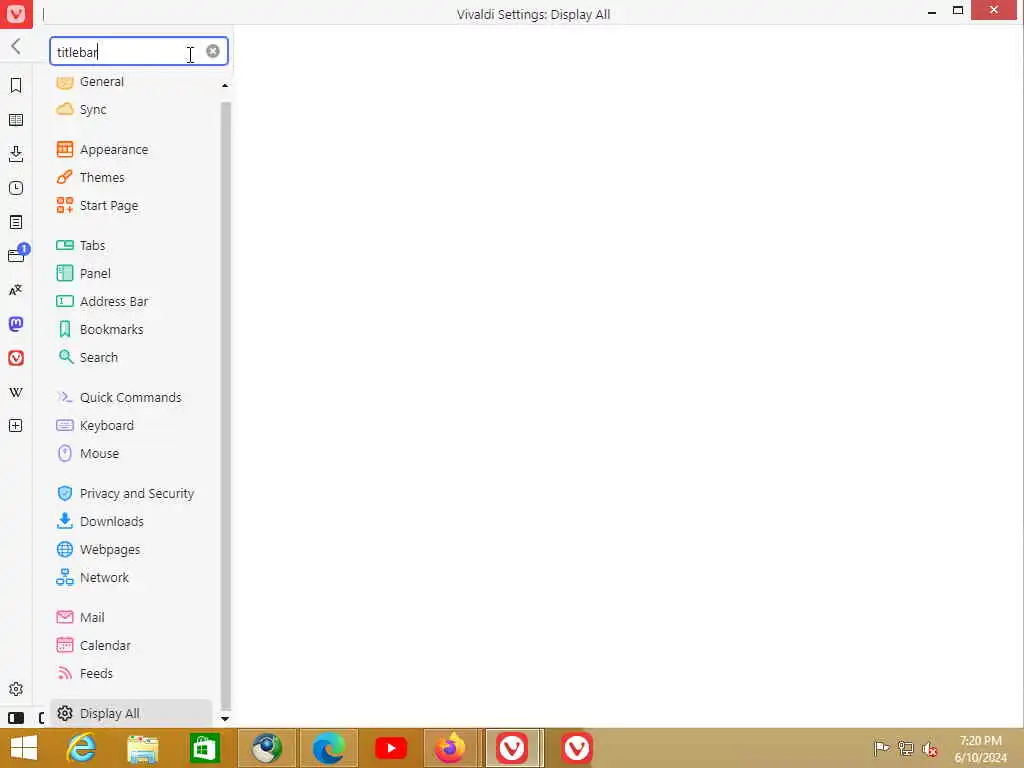
Task: Open the Vivaldi web panel in the side panel
Action: [16, 358]
